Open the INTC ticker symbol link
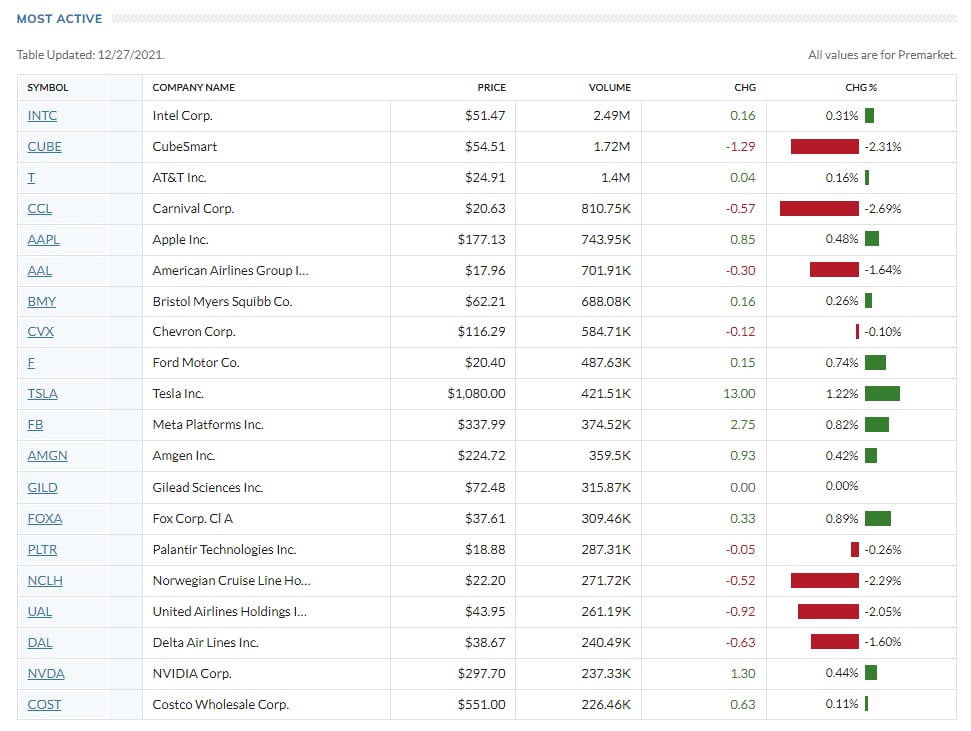The height and width of the screenshot is (731, 971). [x=42, y=116]
